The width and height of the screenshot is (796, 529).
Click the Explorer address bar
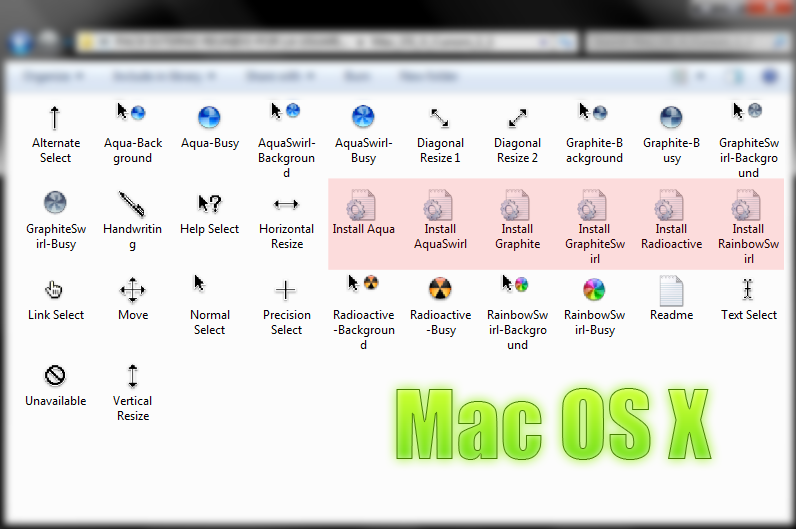[327, 42]
